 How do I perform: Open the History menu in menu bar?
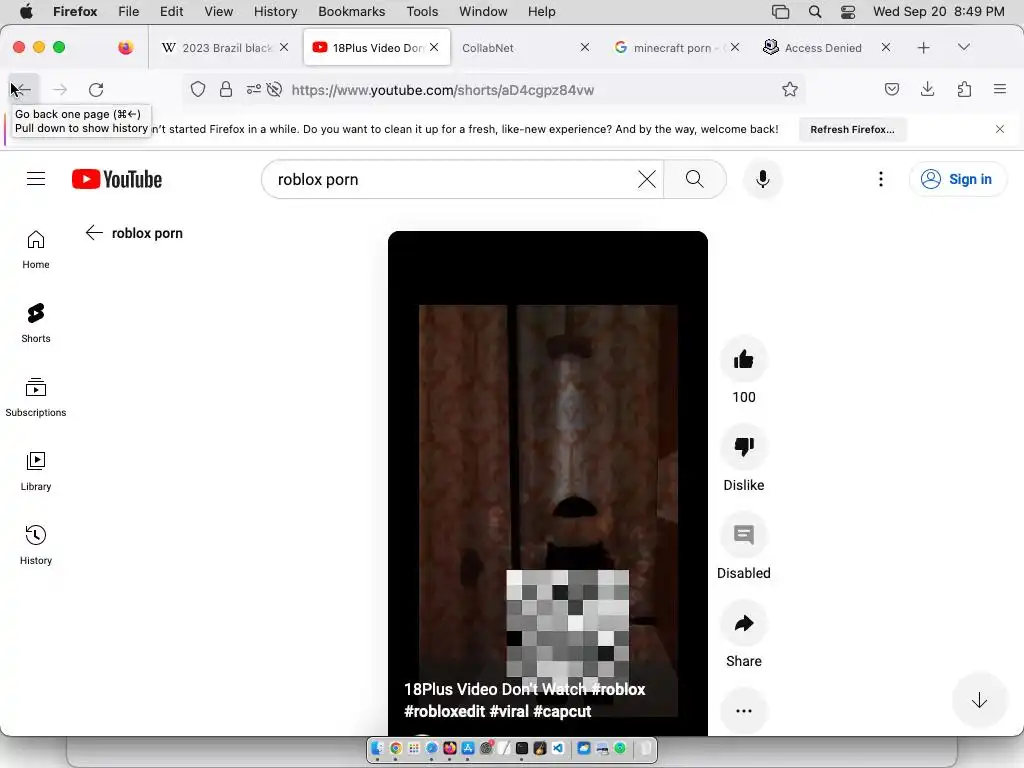click(275, 11)
